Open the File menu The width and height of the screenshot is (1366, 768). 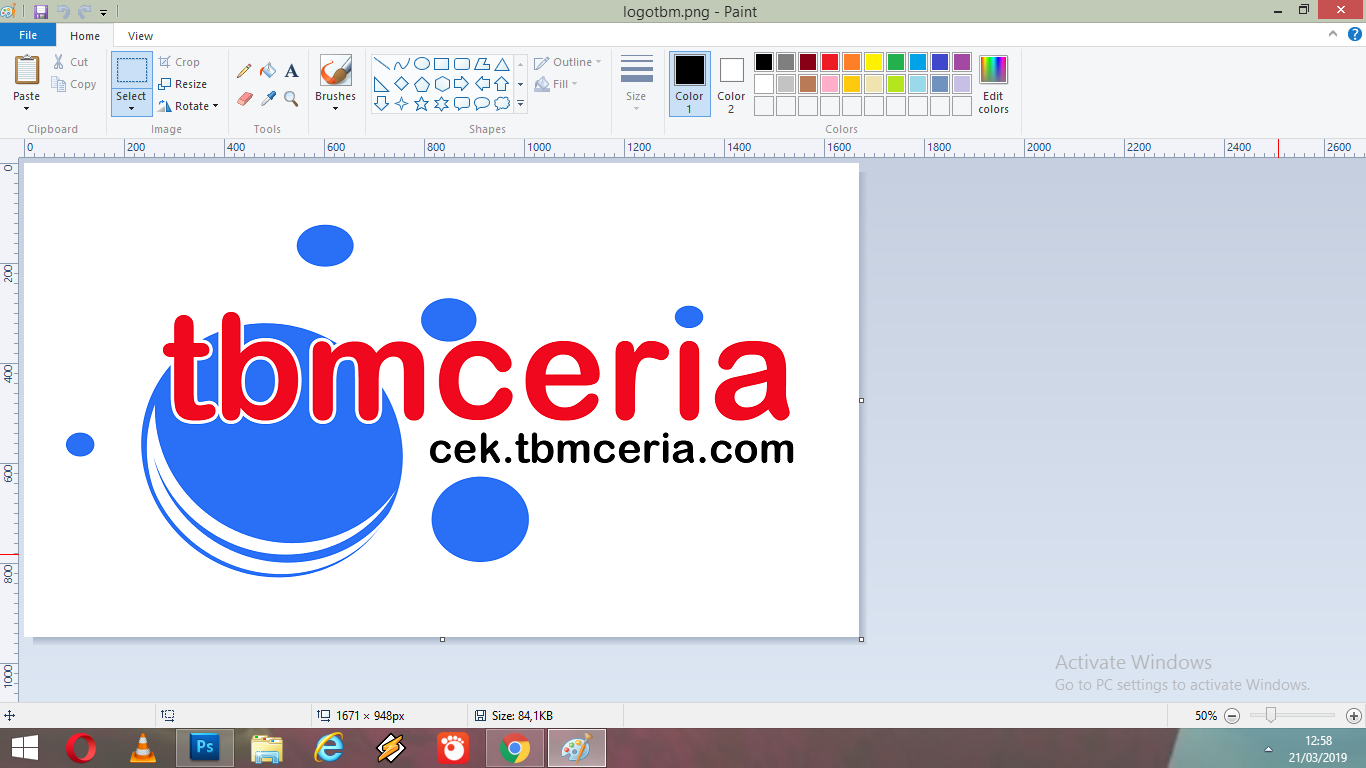28,34
